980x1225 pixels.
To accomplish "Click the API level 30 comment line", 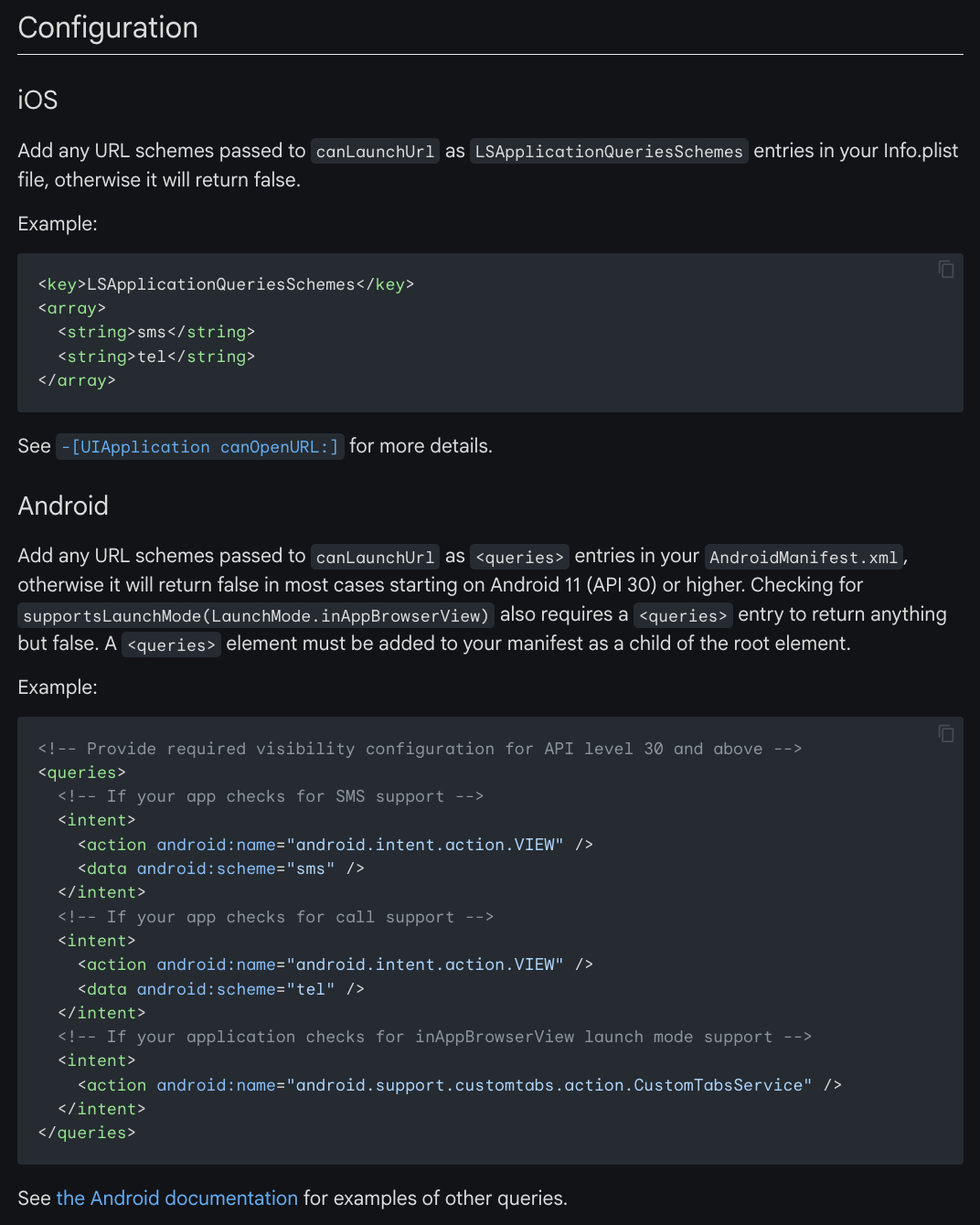I will pyautogui.click(x=420, y=749).
